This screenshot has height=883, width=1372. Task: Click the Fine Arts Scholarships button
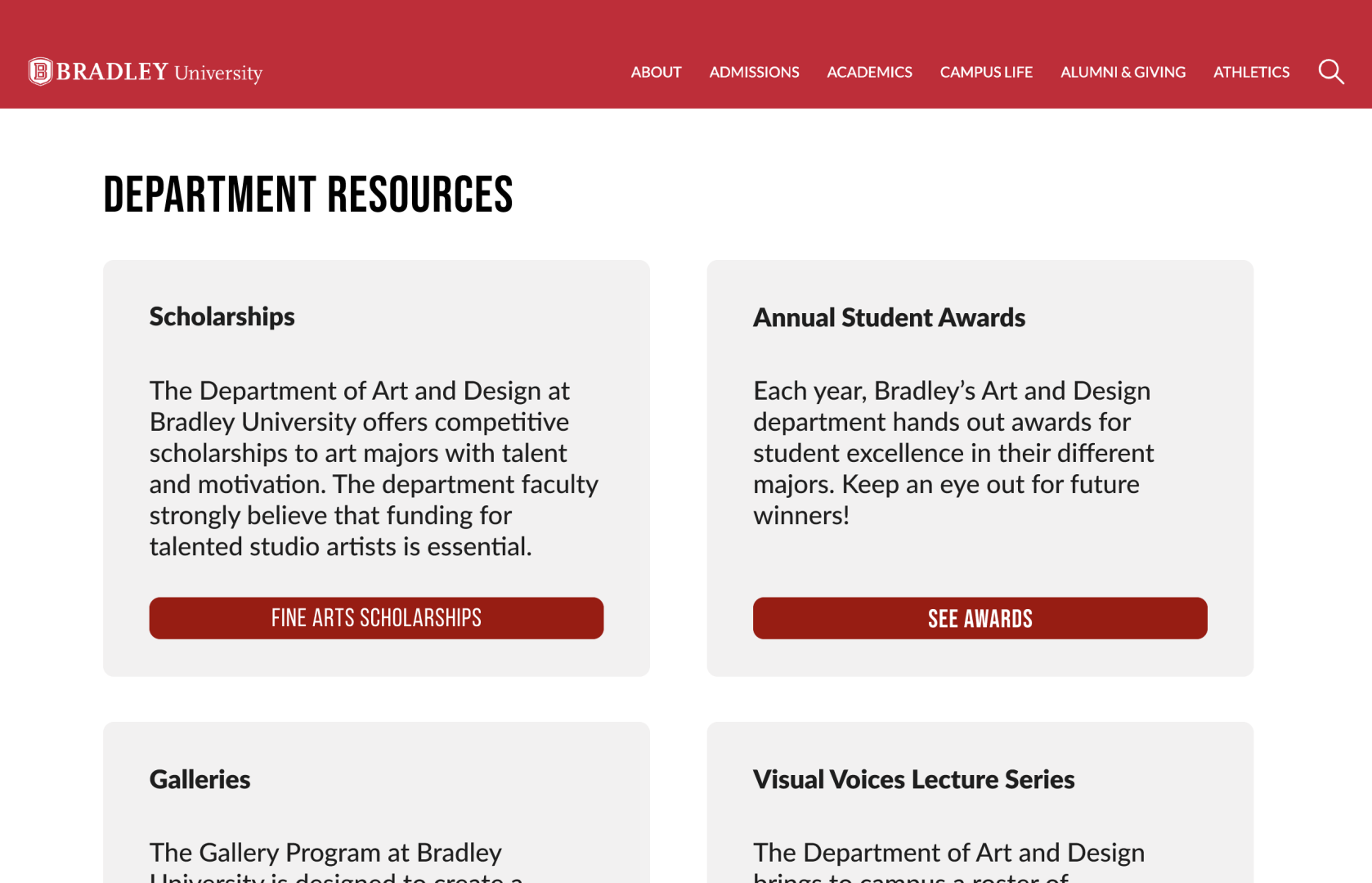click(376, 618)
